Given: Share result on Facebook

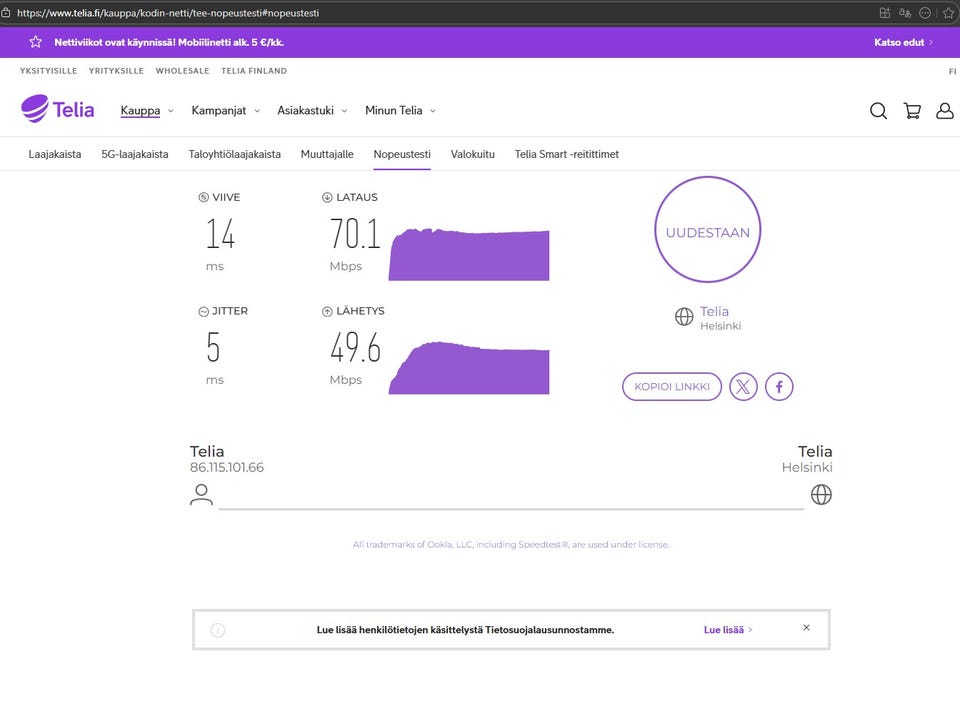Looking at the screenshot, I should click(779, 386).
